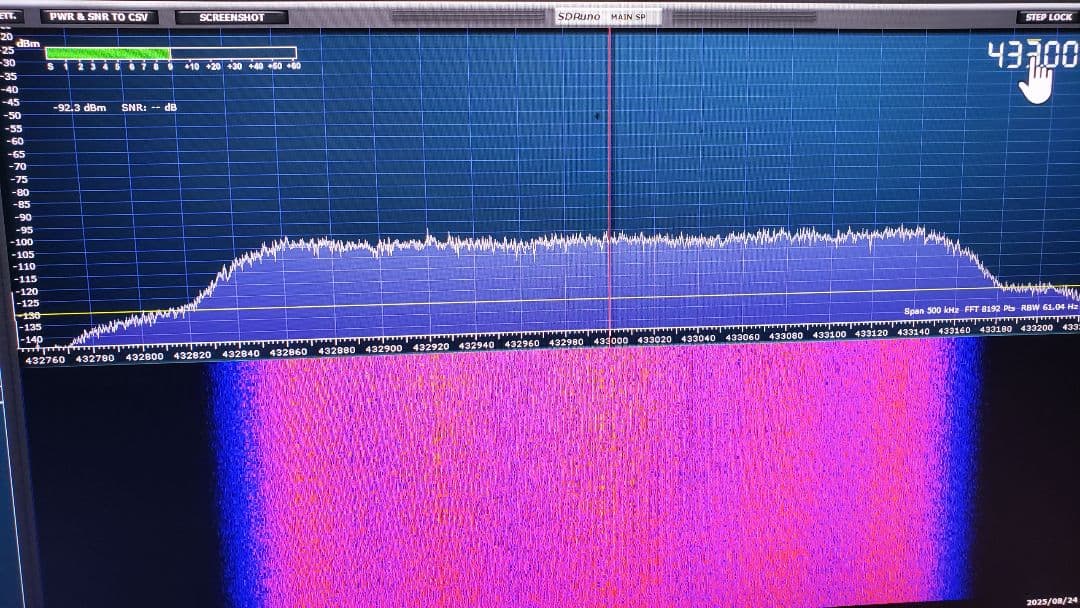Click the red center frequency marker
This screenshot has height=608, width=1080.
pos(610,180)
